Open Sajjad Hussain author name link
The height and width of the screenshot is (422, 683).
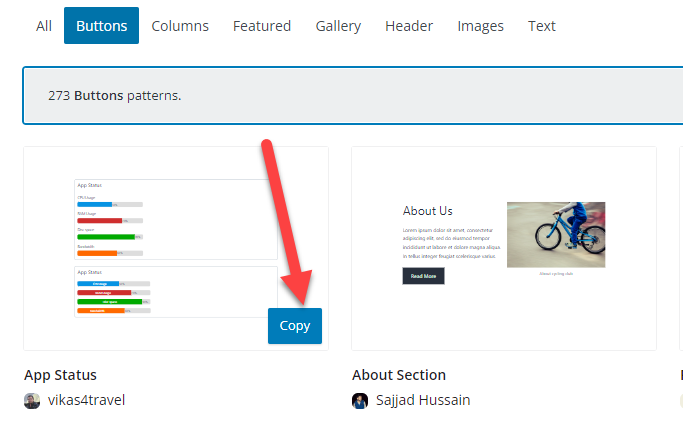pos(423,401)
